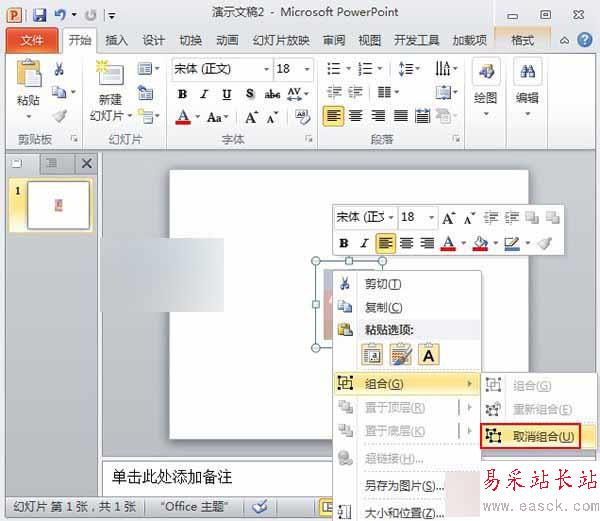Click mini toolbar increase font size icon
Image resolution: width=600 pixels, height=521 pixels.
click(x=448, y=218)
